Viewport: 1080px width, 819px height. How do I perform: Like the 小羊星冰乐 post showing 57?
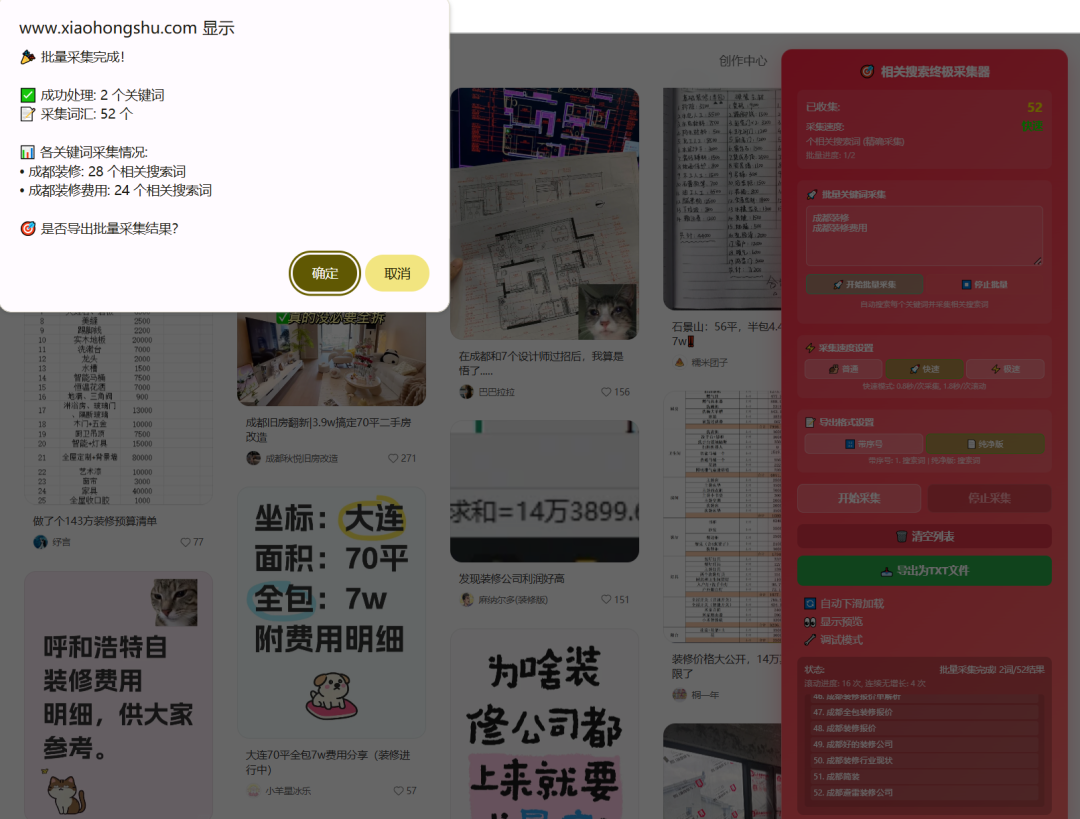tap(398, 791)
